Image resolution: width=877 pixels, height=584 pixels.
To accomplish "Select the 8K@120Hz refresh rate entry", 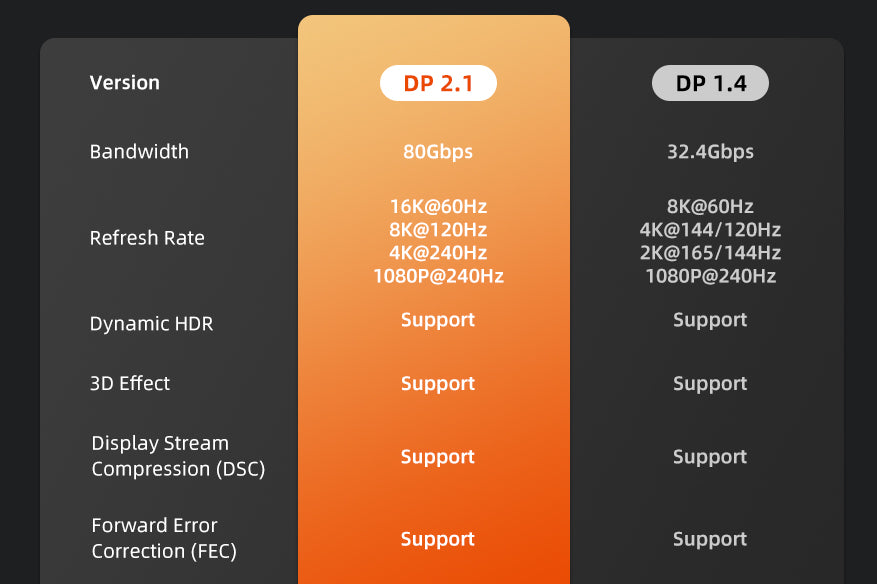I will tap(438, 230).
